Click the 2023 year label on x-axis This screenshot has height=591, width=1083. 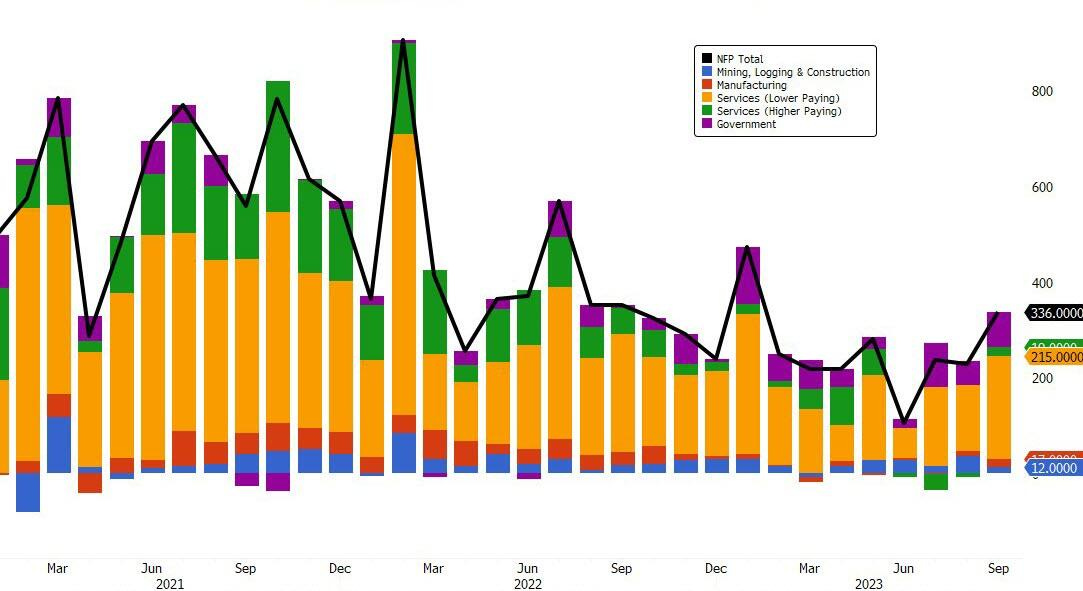[x=868, y=584]
